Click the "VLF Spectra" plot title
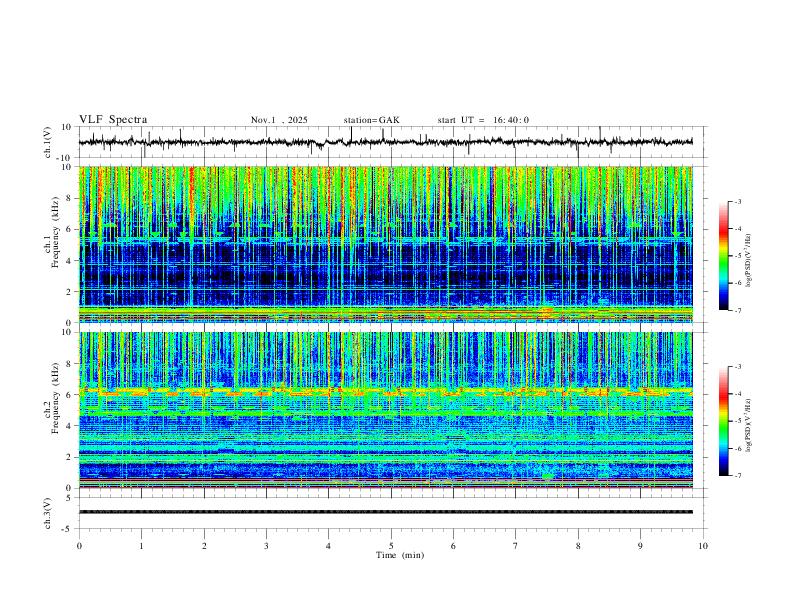Image resolution: width=792 pixels, height=612 pixels. point(113,119)
